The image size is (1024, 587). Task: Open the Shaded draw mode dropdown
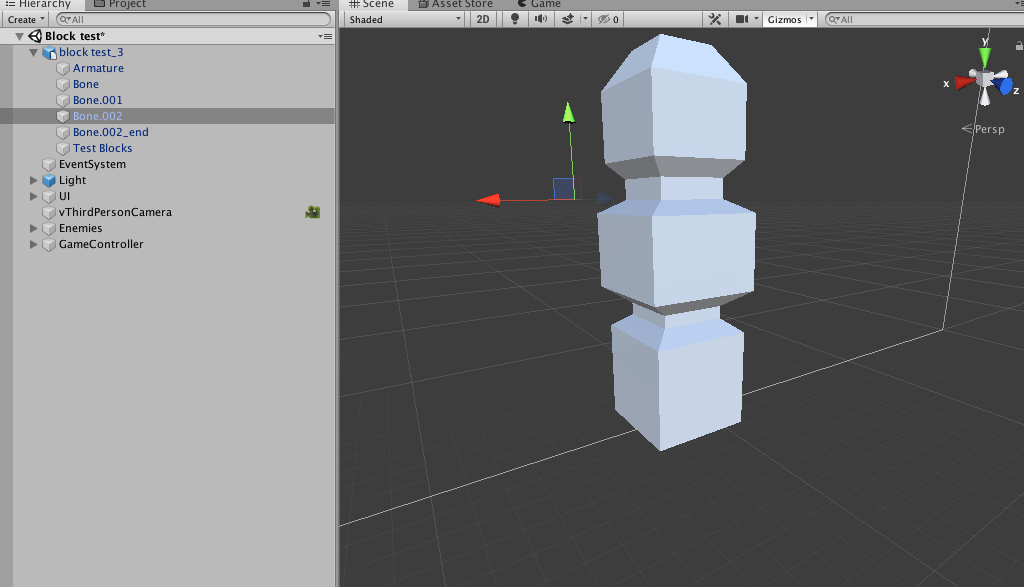coord(405,19)
